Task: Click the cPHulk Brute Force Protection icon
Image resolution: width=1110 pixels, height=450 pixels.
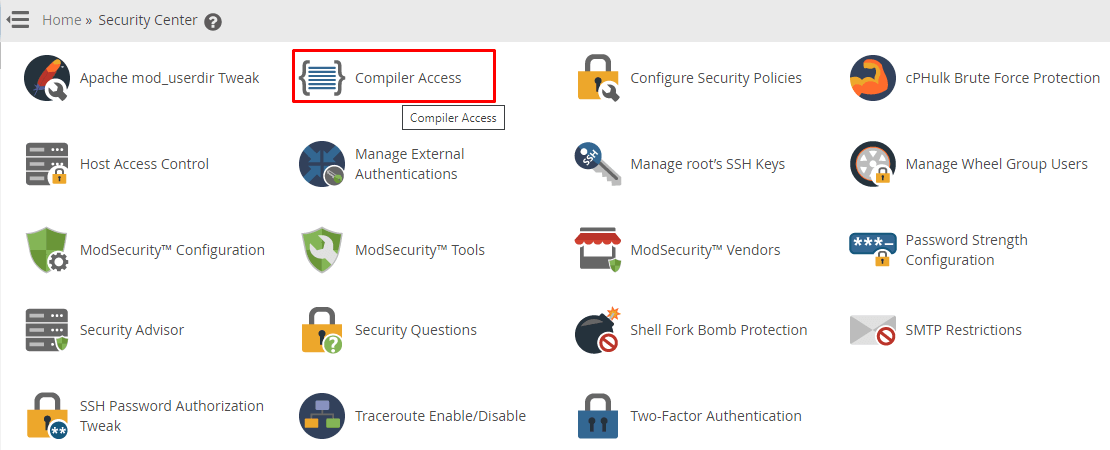Action: (872, 79)
